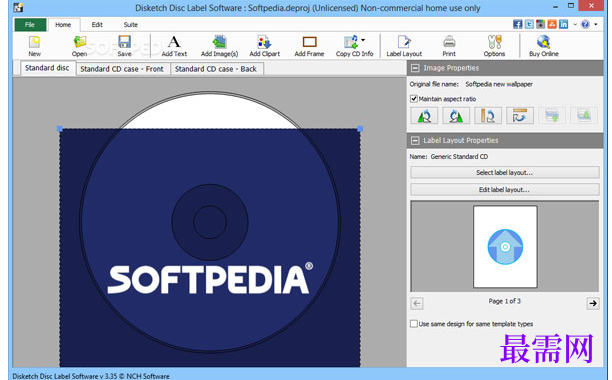This screenshot has height=380, width=612.
Task: Open the social sharing dropdown arrow
Action: pyautogui.click(x=575, y=24)
